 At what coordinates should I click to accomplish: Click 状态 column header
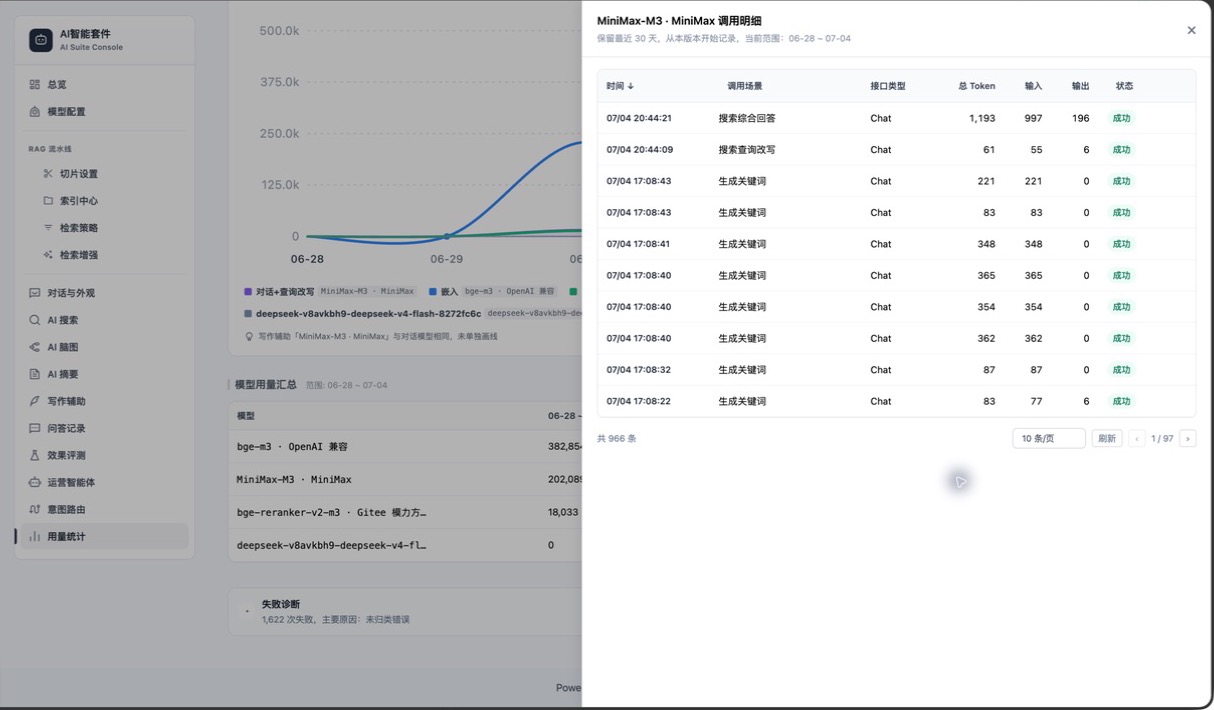tap(1124, 86)
